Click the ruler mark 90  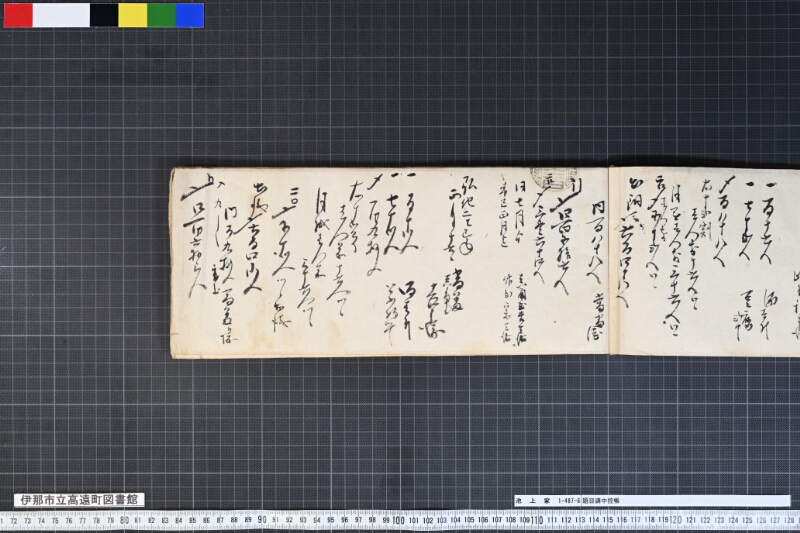(x=261, y=520)
